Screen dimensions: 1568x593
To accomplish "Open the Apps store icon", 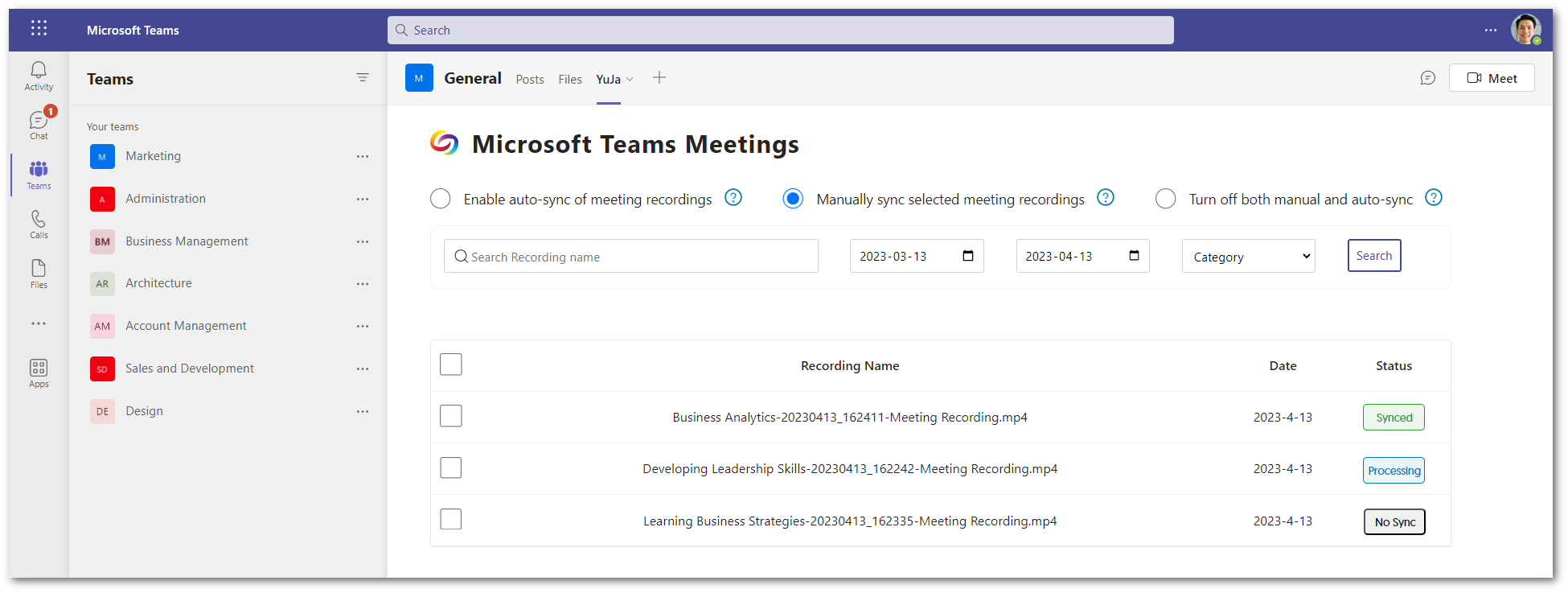I will [x=39, y=373].
